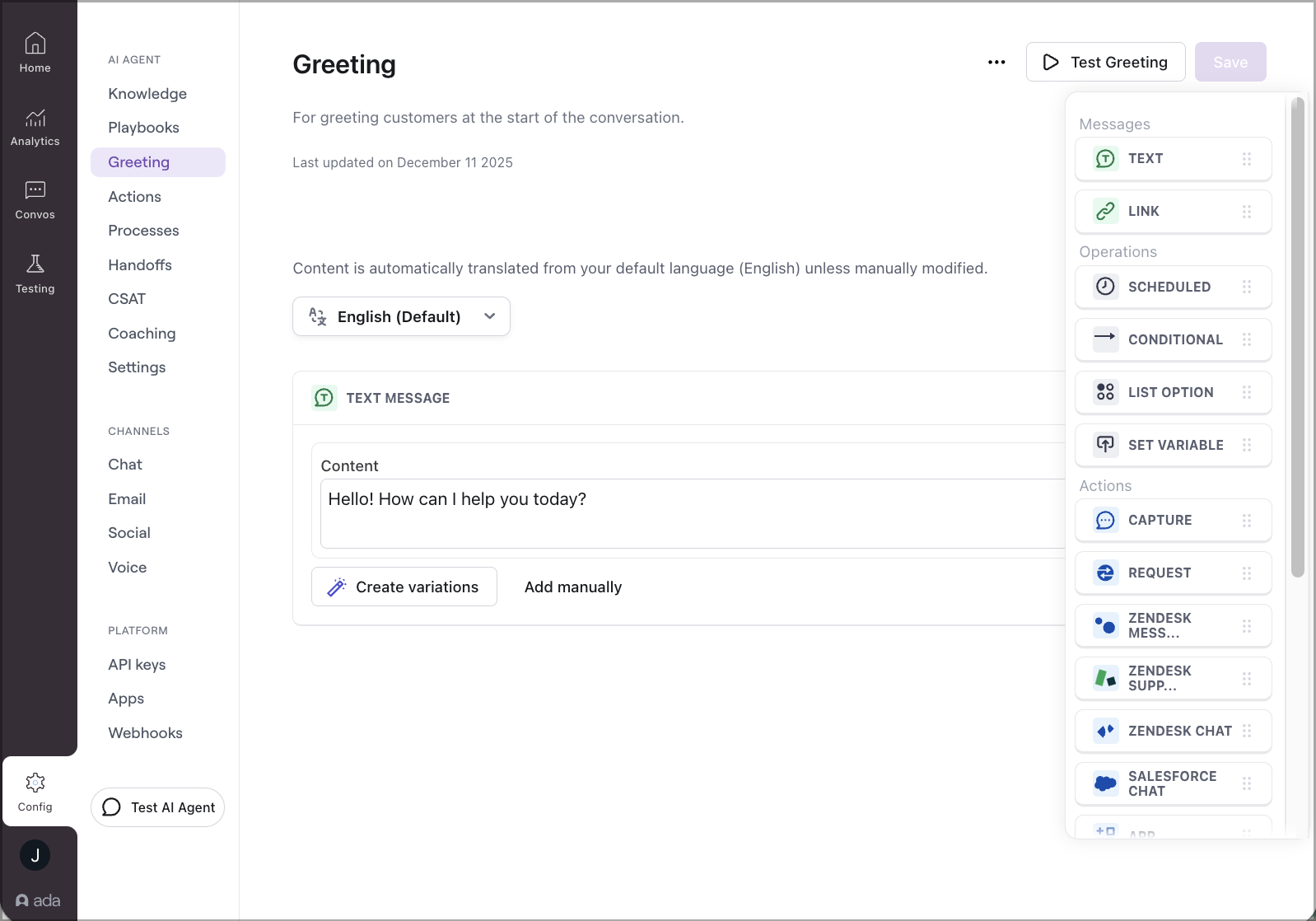This screenshot has height=921, width=1316.
Task: Open Analytics from the left sidebar
Action: point(35,128)
